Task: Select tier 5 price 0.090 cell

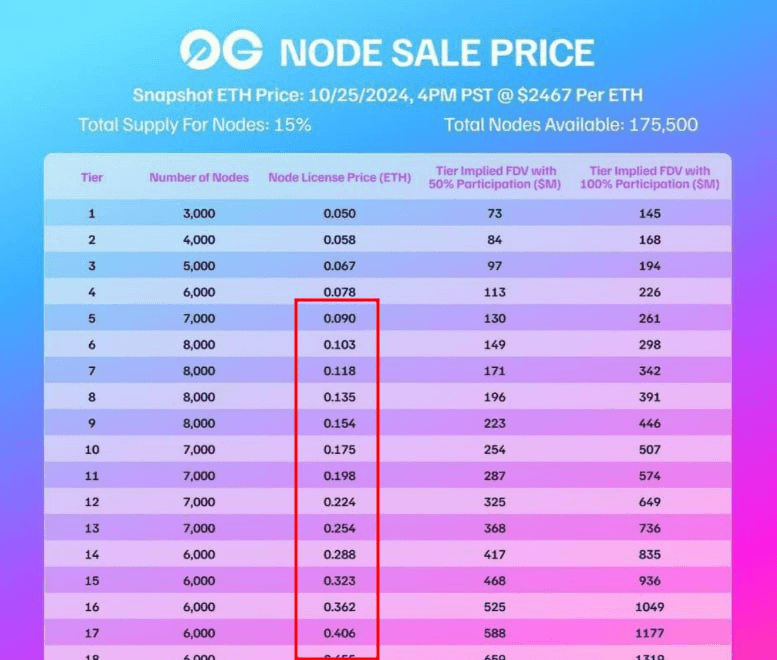Action: (339, 318)
